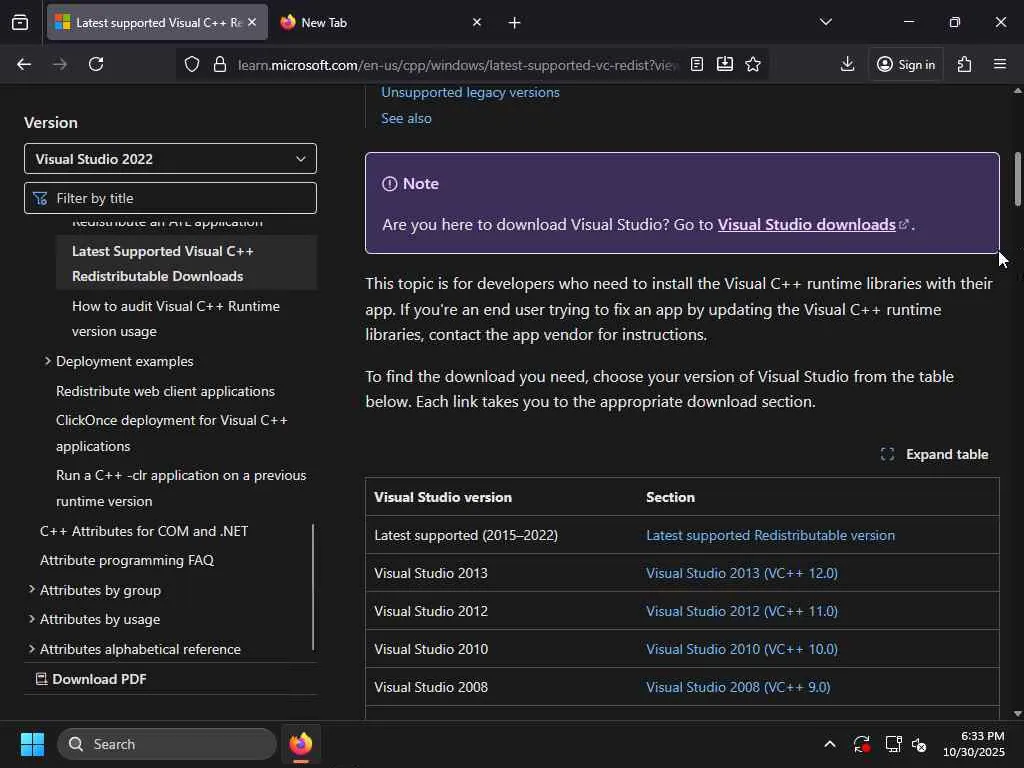Expand Attributes by group node

31,590
